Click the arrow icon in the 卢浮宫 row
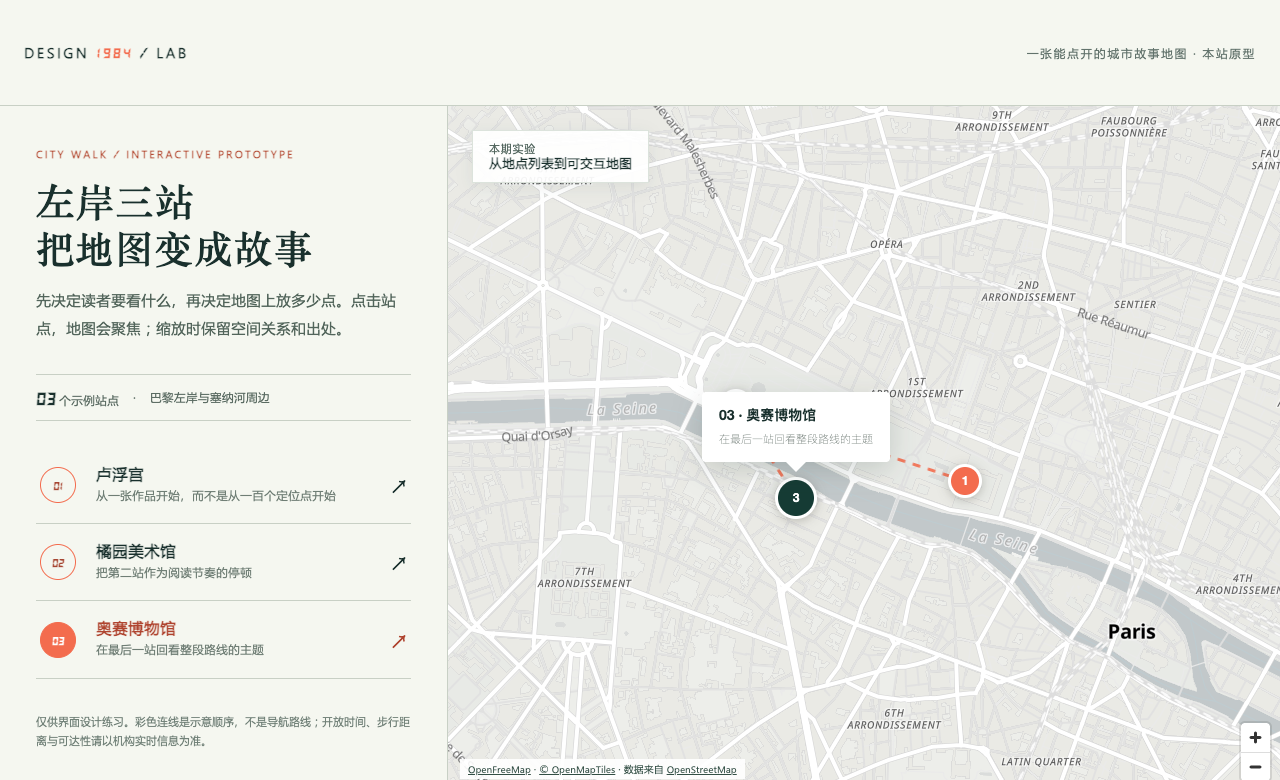 399,486
